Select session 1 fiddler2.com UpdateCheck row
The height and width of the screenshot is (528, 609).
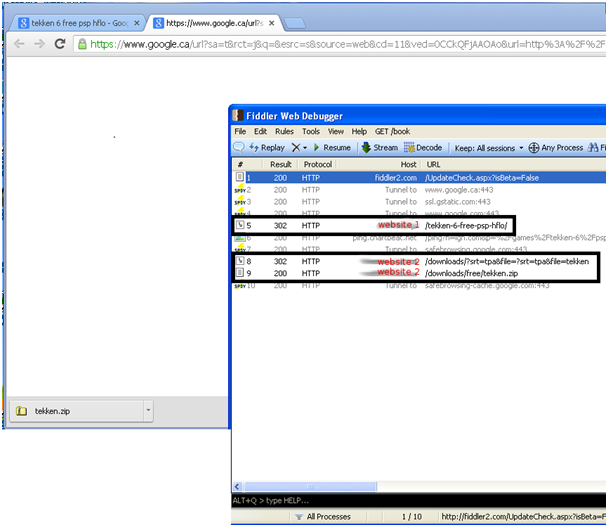[419, 178]
